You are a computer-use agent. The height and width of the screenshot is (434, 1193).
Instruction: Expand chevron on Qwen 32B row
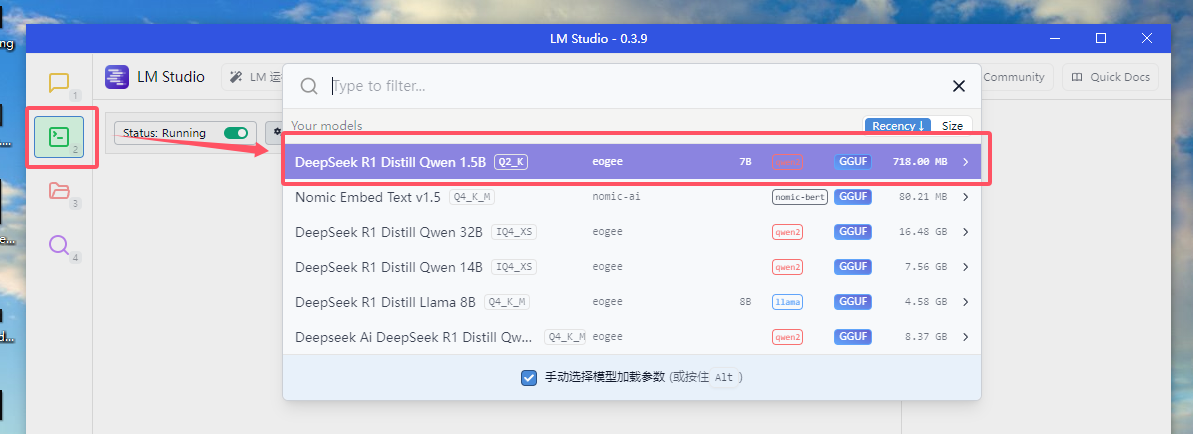(966, 232)
